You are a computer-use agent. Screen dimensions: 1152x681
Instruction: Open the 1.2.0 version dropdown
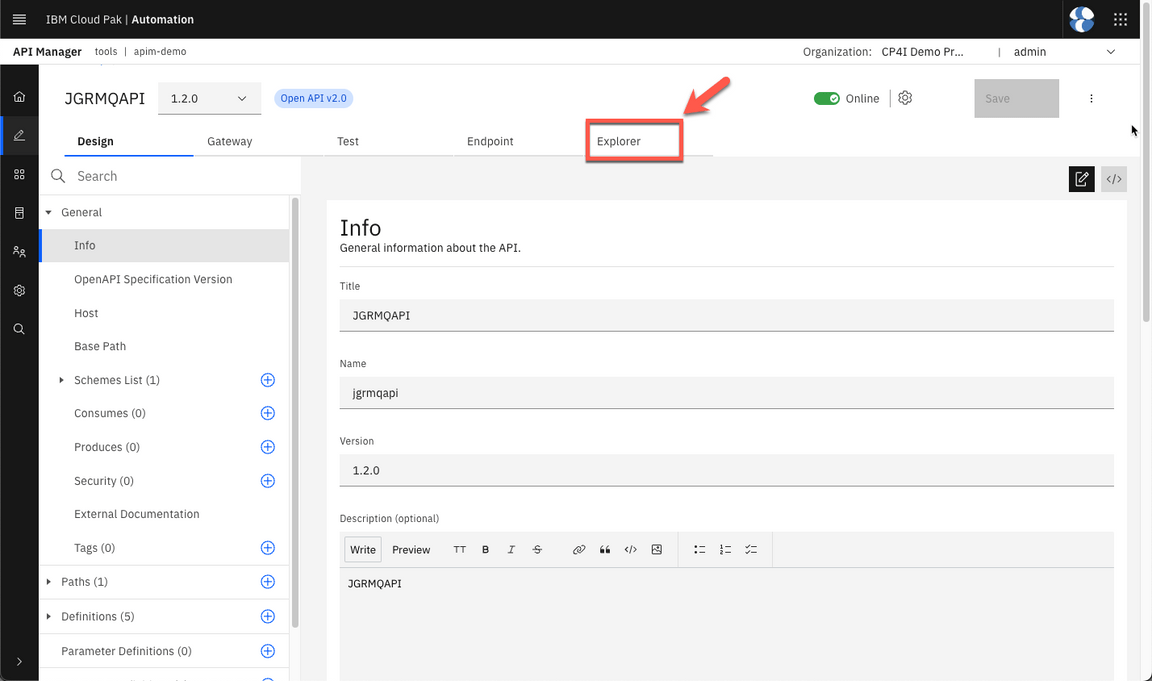[209, 99]
